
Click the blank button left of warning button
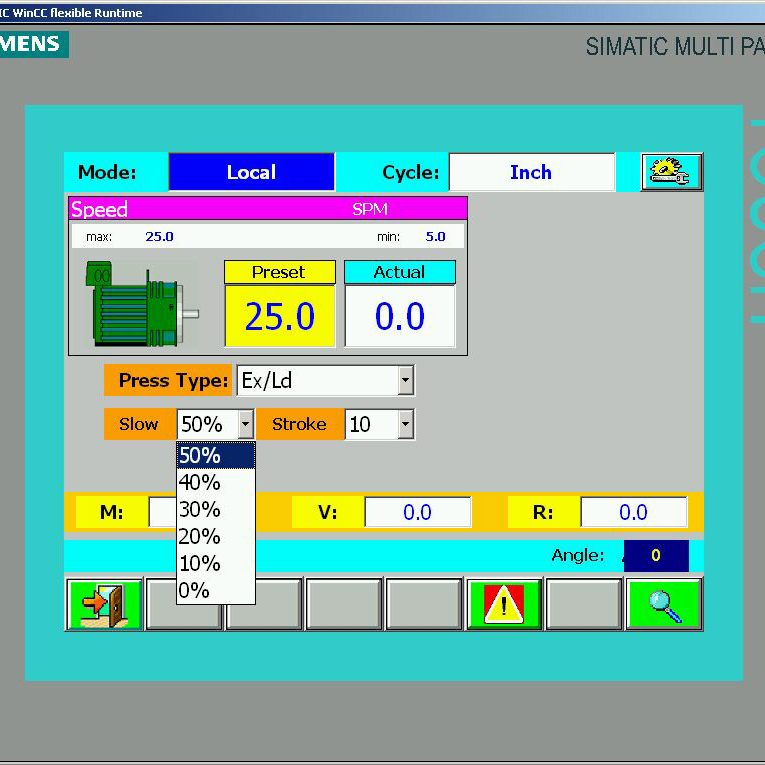424,604
